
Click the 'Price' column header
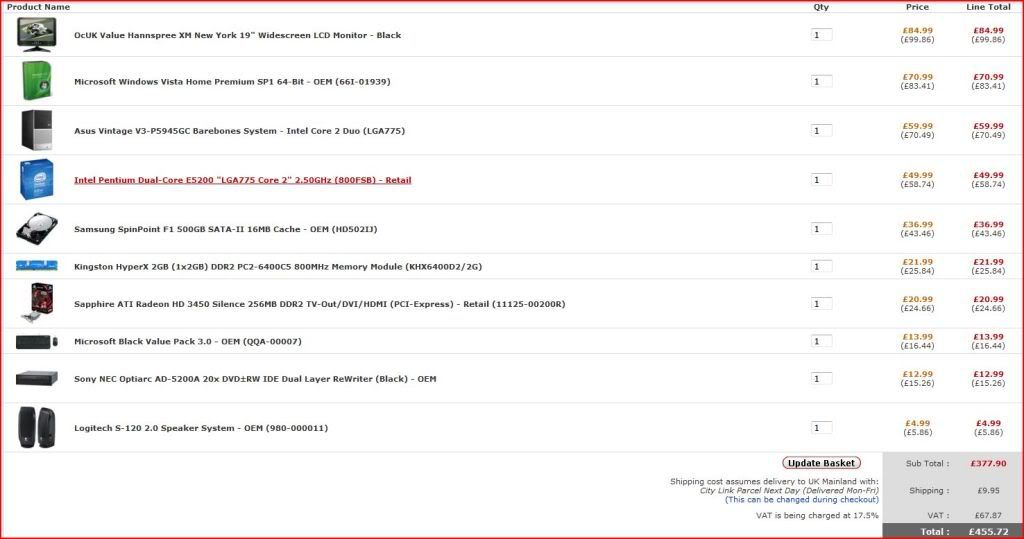pyautogui.click(x=917, y=7)
